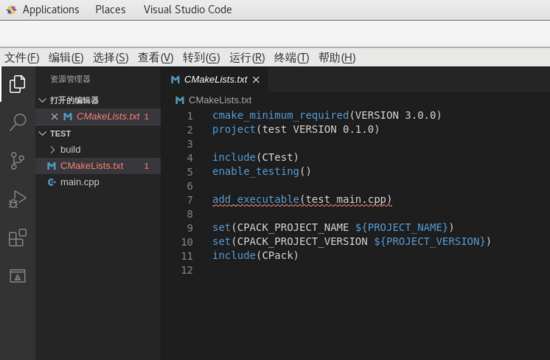550x360 pixels.
Task: Click the main.cpp file icon
Action: pyautogui.click(x=52, y=182)
